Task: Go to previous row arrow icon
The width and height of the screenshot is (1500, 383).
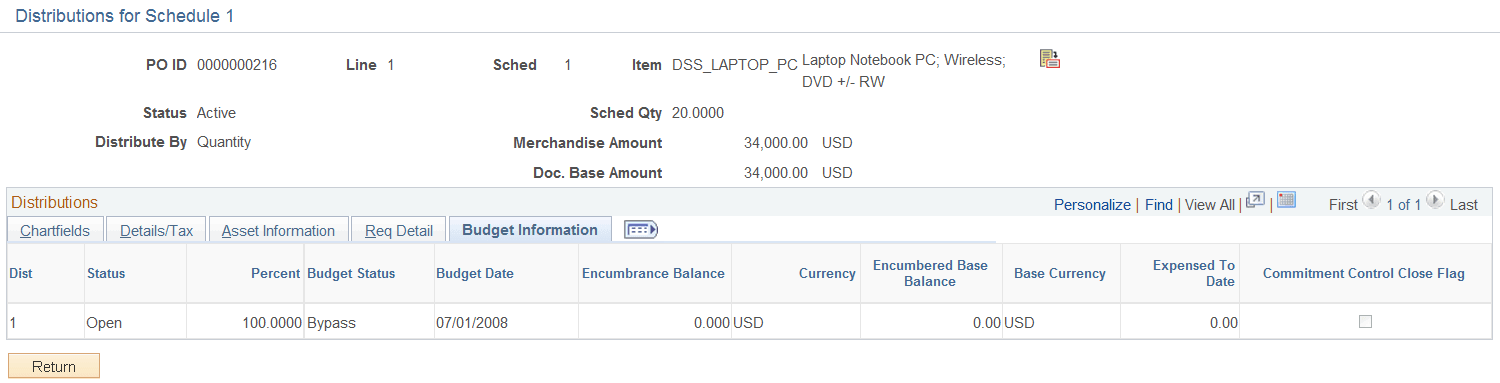Action: pyautogui.click(x=1371, y=201)
